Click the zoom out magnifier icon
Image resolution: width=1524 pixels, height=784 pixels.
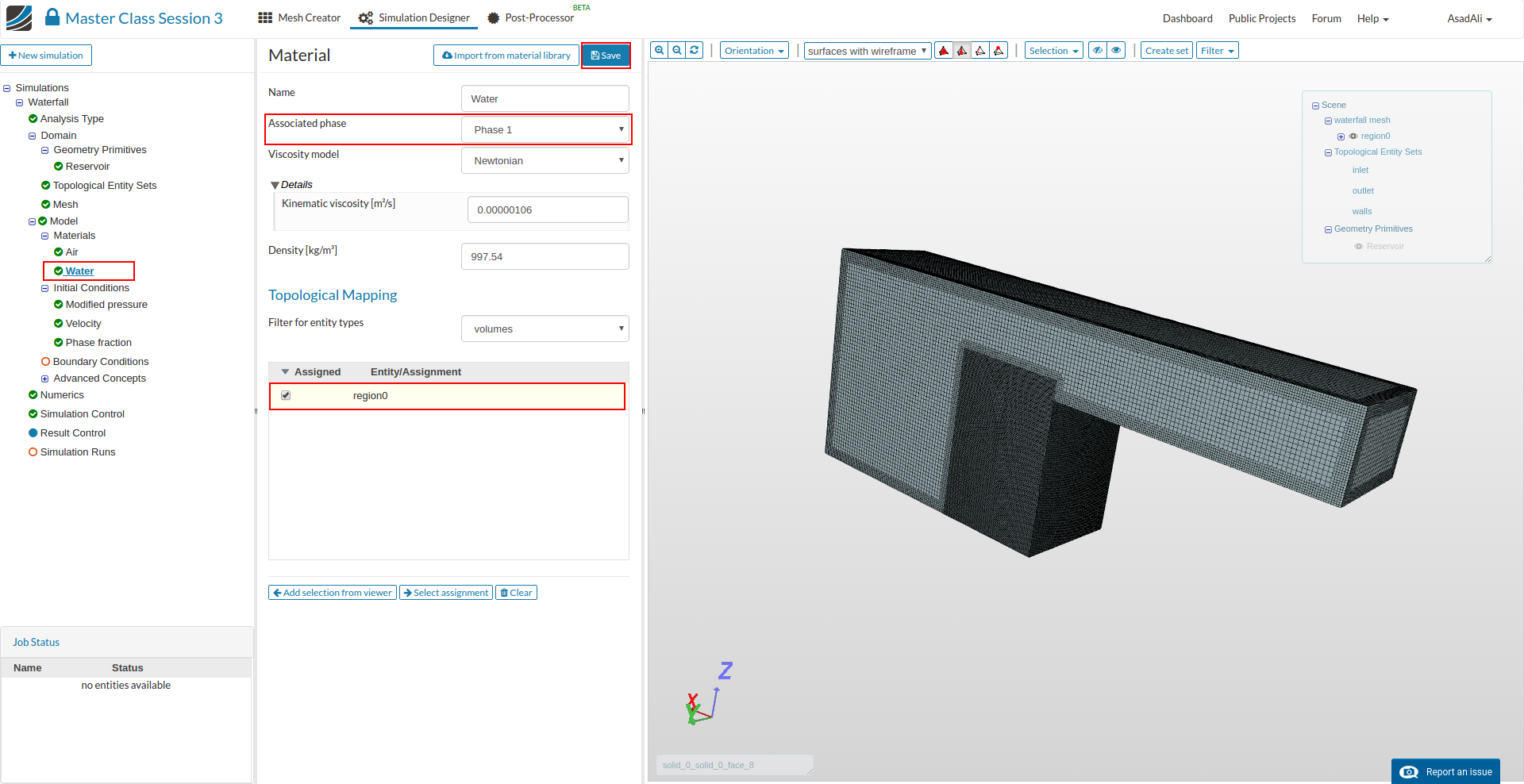677,50
